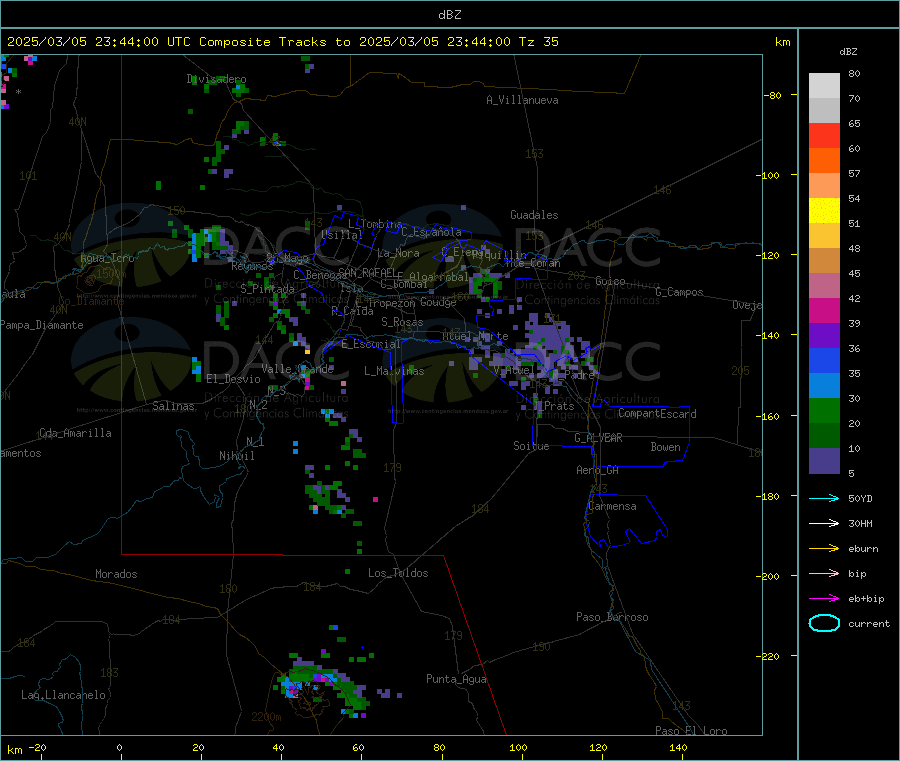
Task: Click the A_Villanueva map label
Action: click(522, 100)
